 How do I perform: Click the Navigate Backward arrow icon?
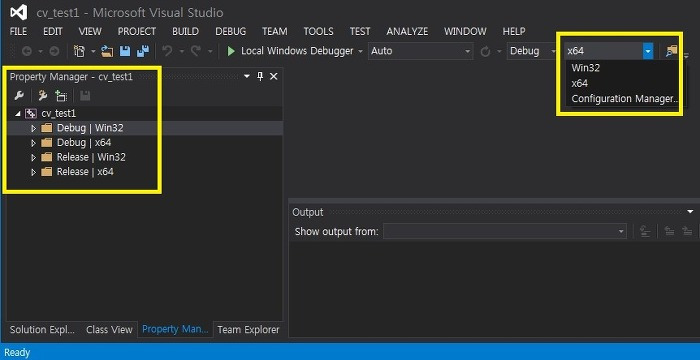pos(26,51)
